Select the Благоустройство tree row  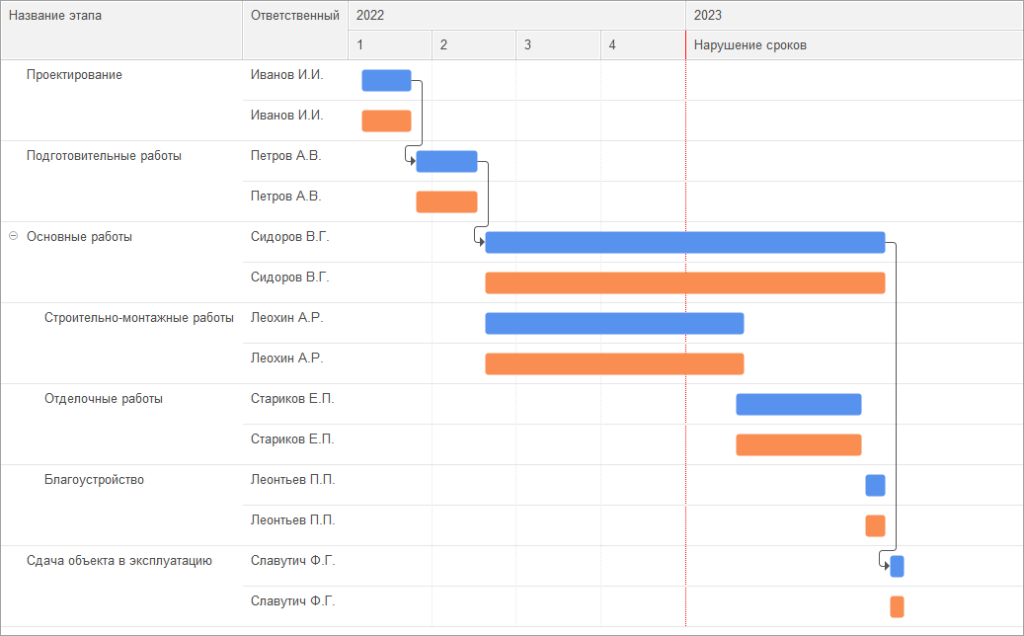(94, 480)
